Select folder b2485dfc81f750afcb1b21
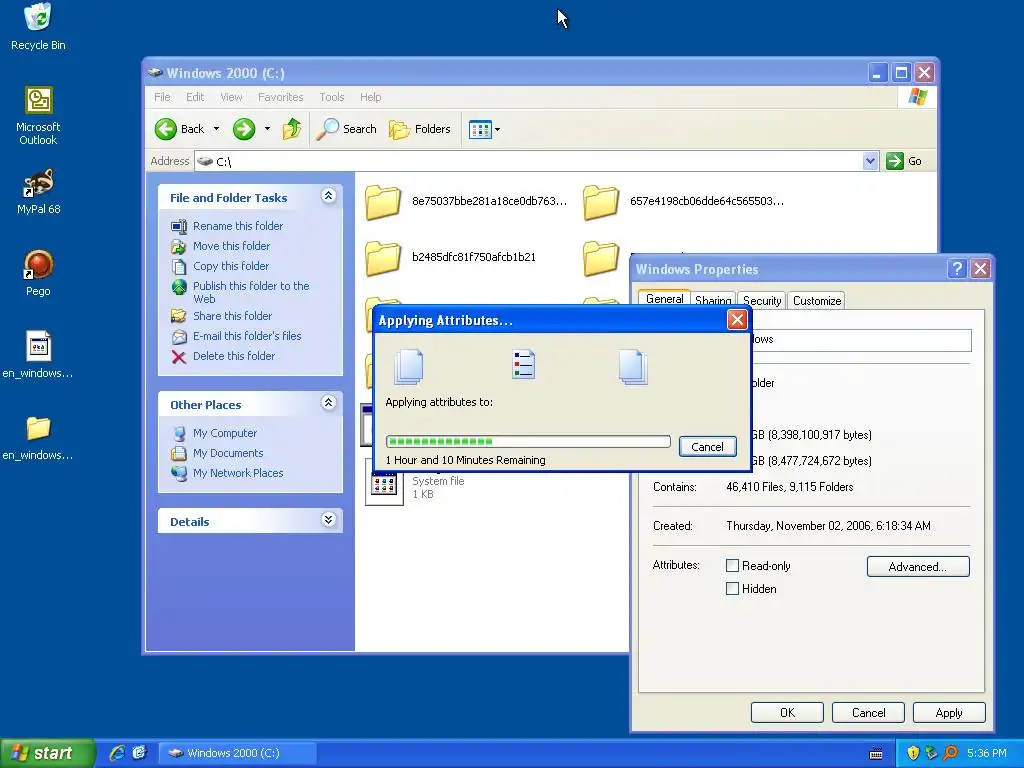 pyautogui.click(x=451, y=257)
